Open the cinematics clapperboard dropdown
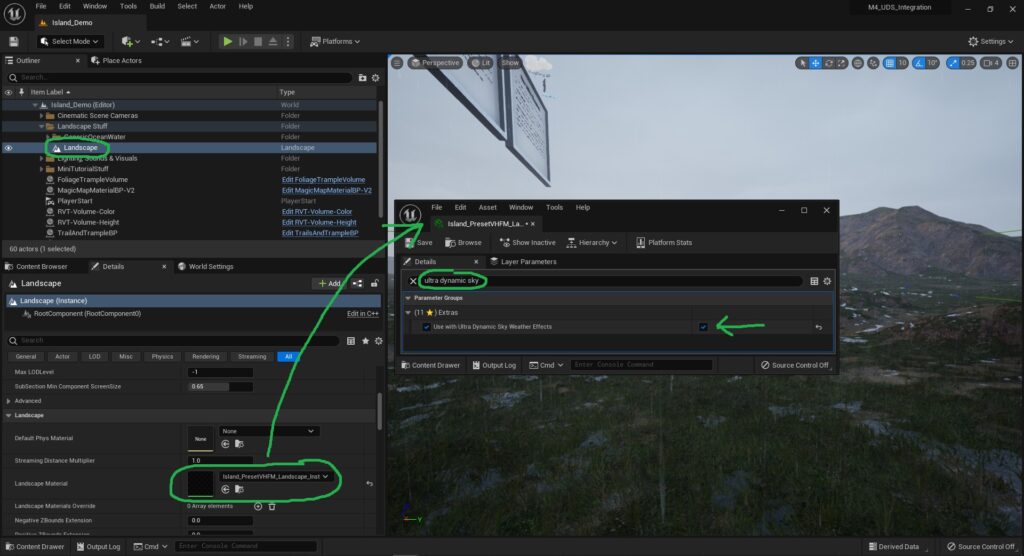The image size is (1024, 556). click(189, 41)
